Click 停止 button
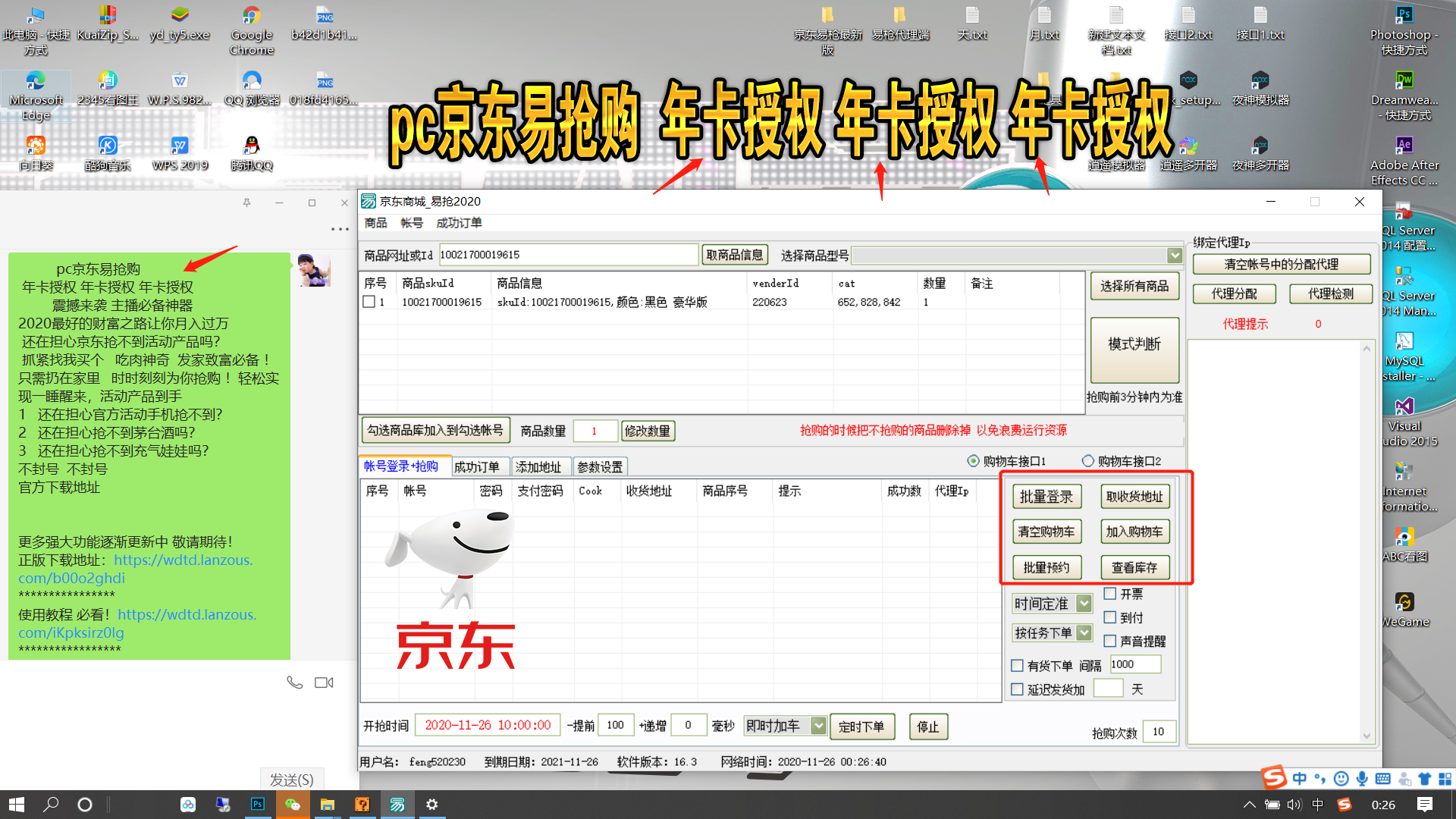Image resolution: width=1456 pixels, height=819 pixels. (x=927, y=726)
